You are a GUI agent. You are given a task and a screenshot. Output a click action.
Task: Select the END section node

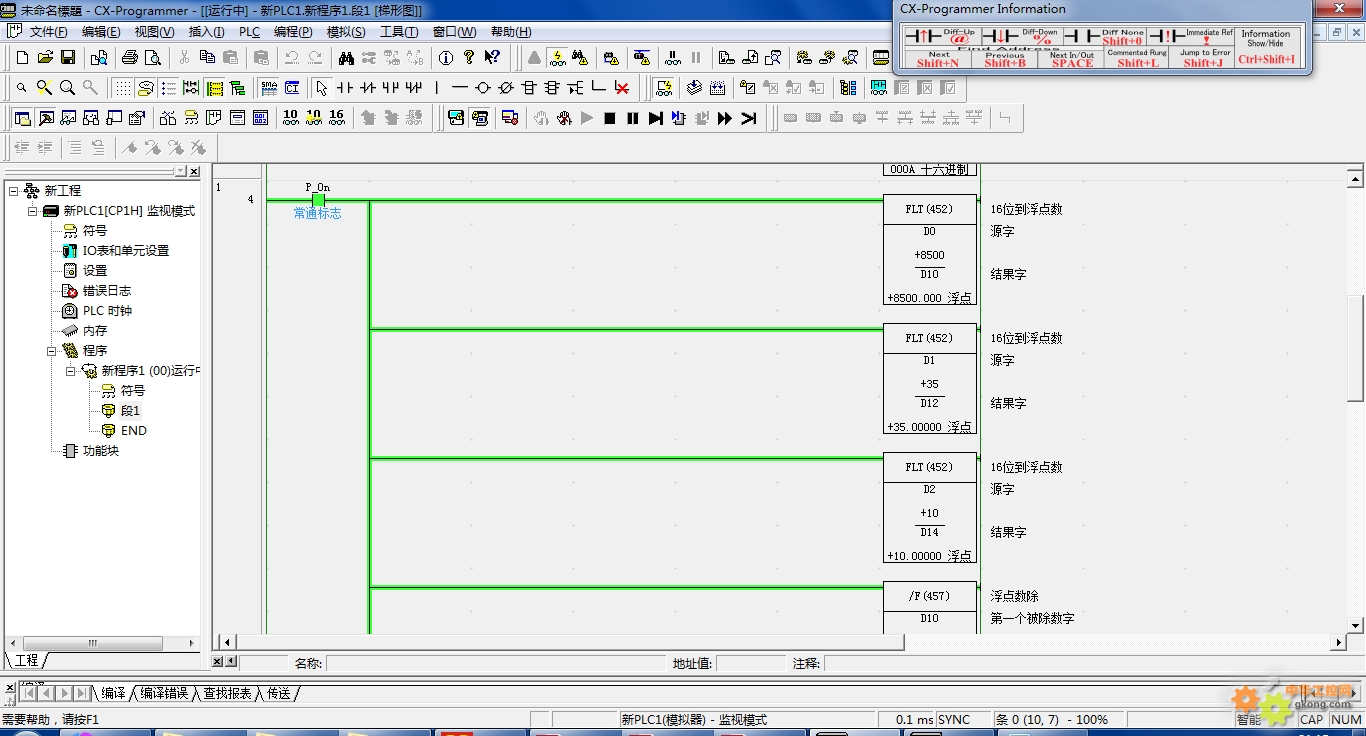[133, 431]
